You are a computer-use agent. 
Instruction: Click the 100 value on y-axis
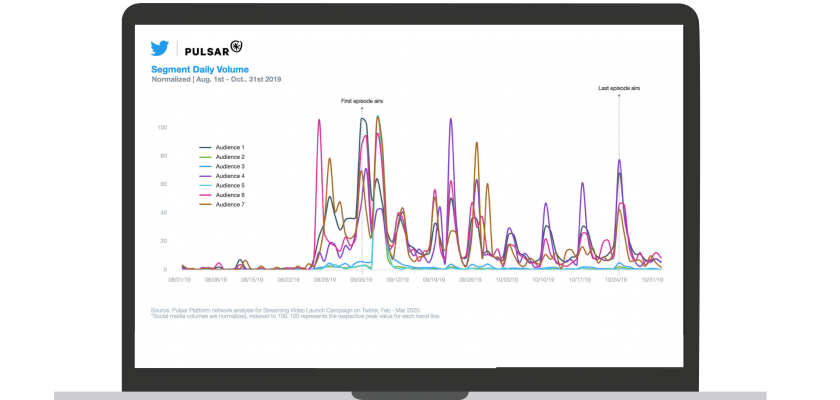click(162, 127)
